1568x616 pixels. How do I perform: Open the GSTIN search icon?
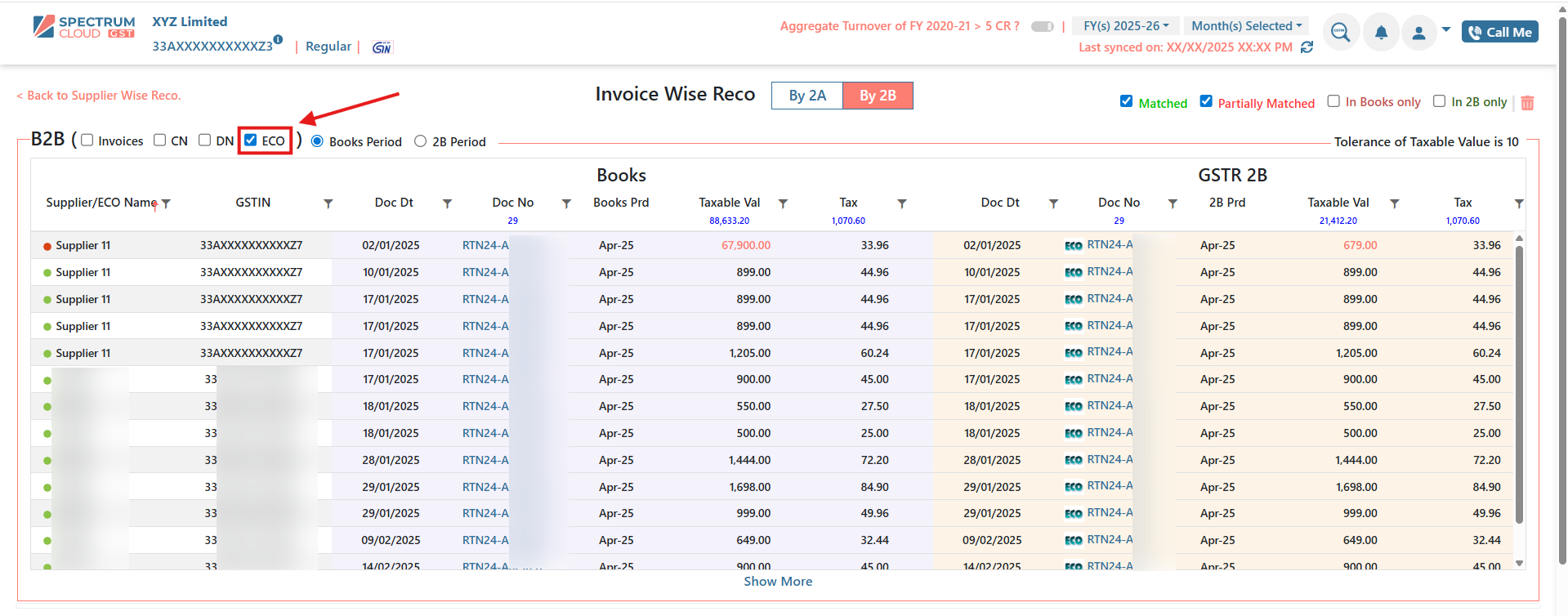1340,33
